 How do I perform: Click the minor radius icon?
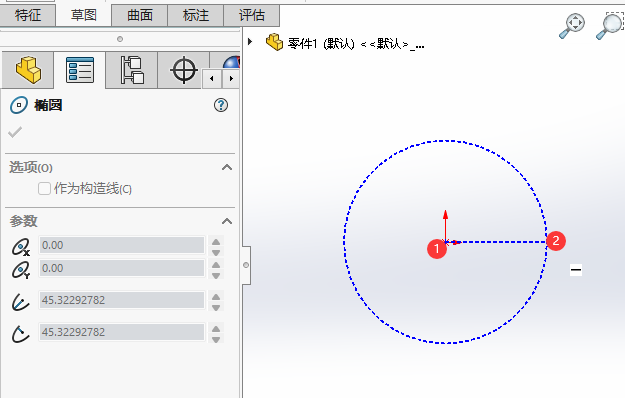(x=20, y=334)
